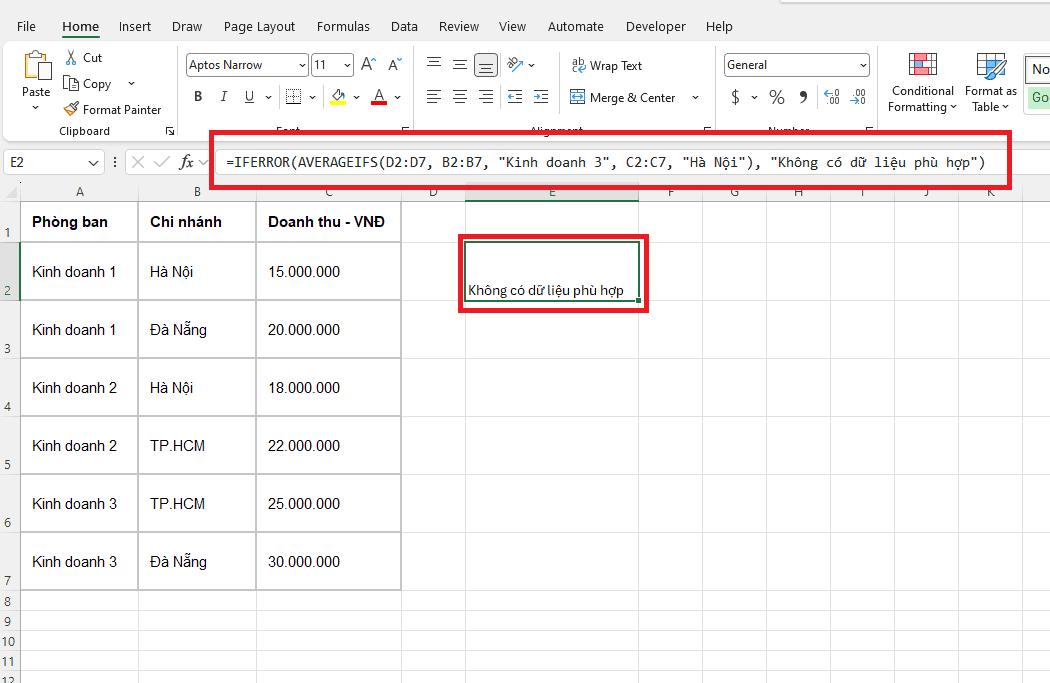Open Conditional Formatting menu
1050x683 pixels.
coord(922,82)
